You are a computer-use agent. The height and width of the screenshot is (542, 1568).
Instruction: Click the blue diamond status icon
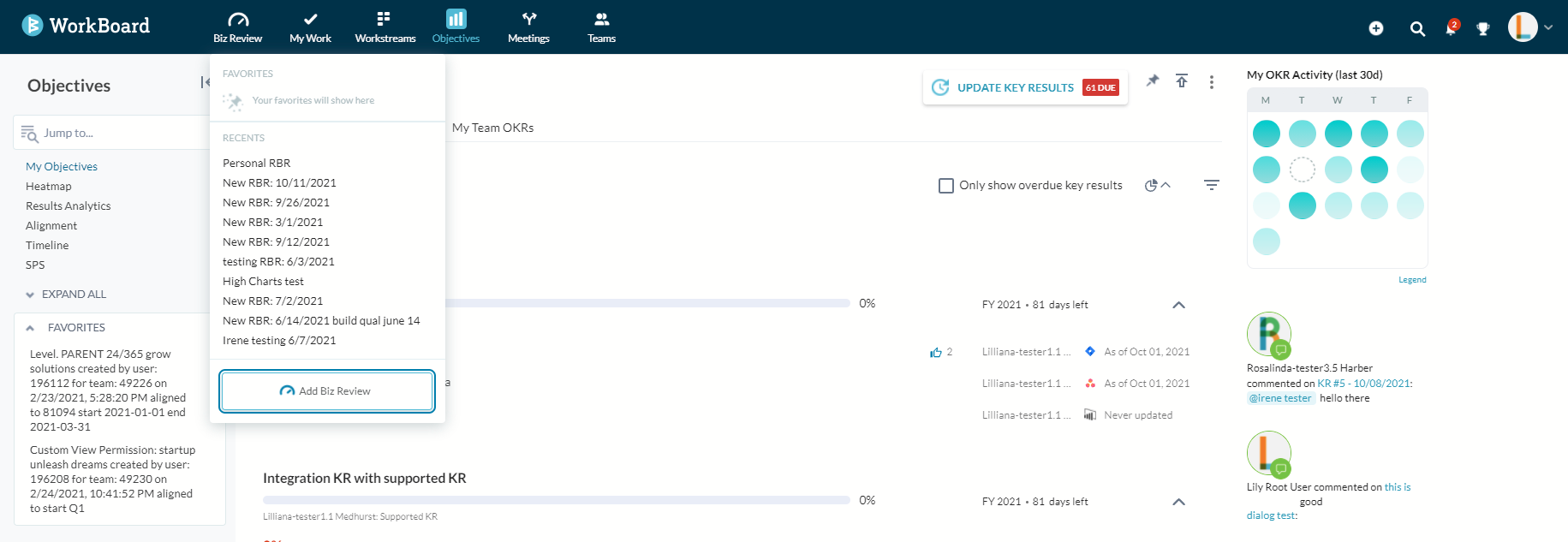1090,351
